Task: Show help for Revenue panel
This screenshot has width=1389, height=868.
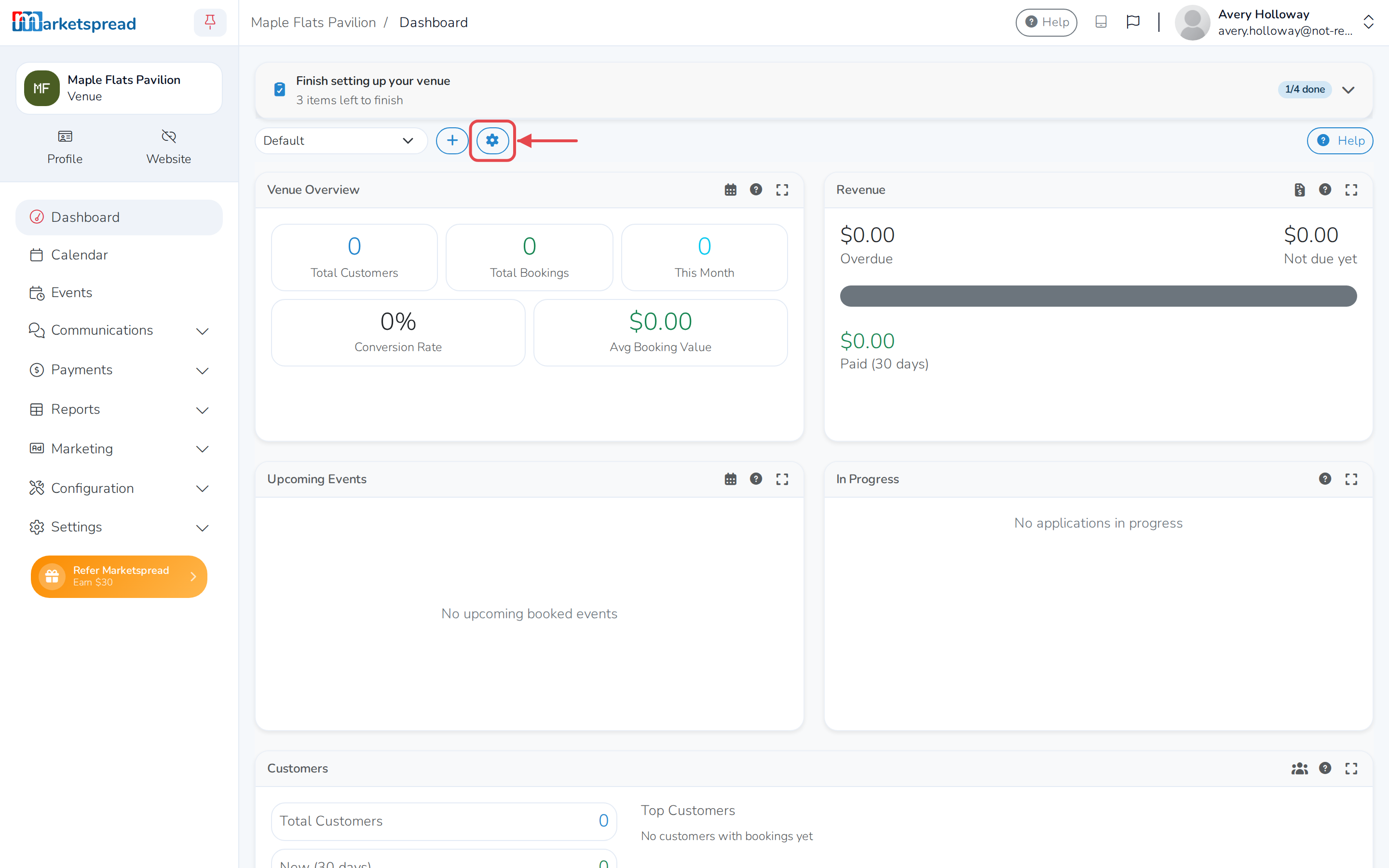Action: [x=1325, y=190]
